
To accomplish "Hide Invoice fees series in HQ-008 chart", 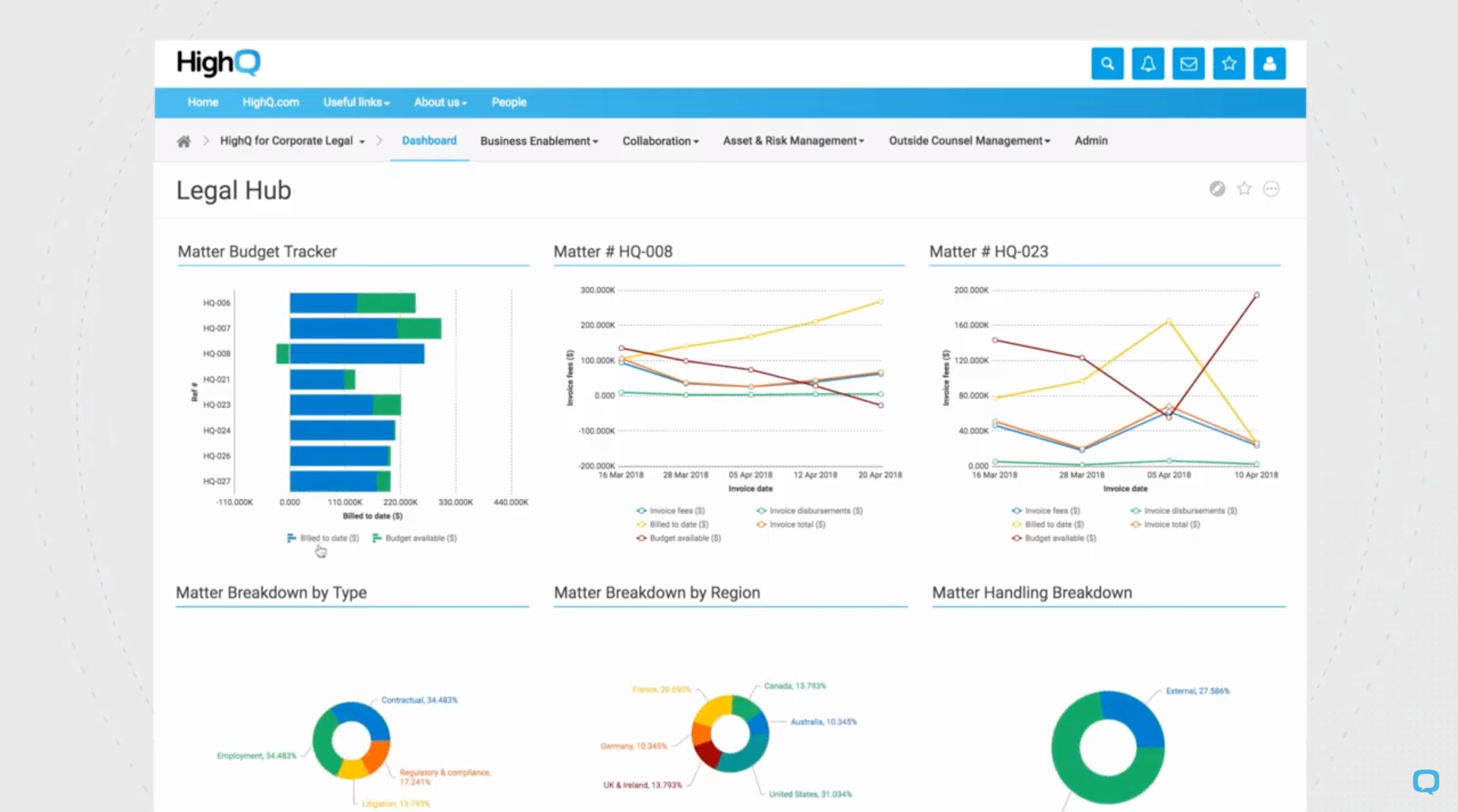I will coord(671,510).
